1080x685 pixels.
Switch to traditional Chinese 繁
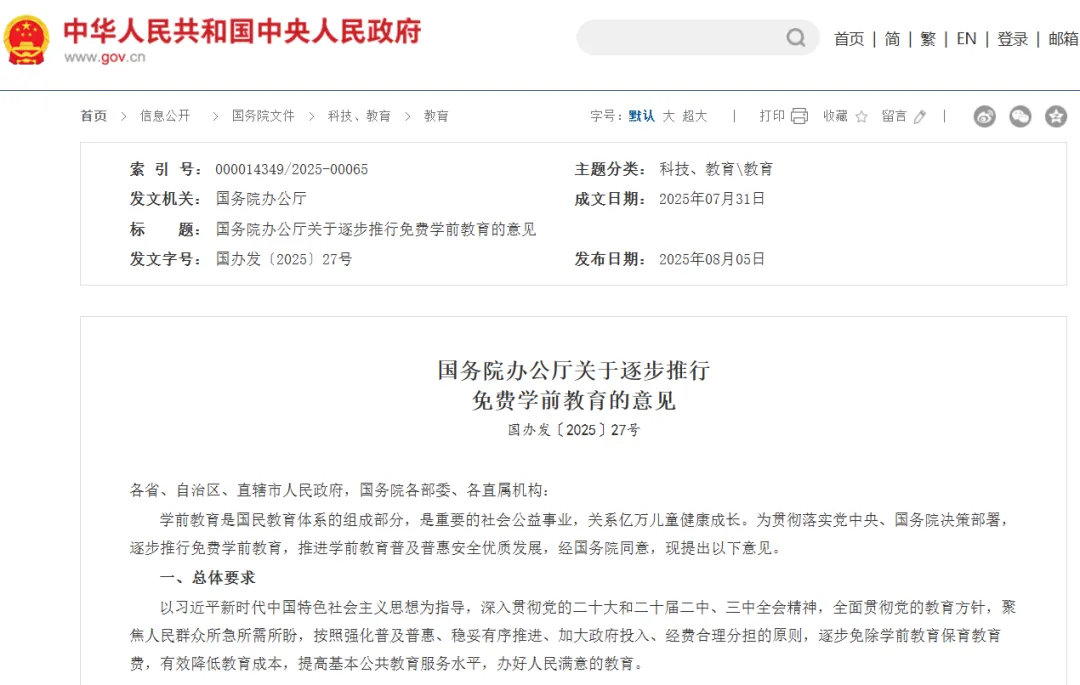pos(928,39)
